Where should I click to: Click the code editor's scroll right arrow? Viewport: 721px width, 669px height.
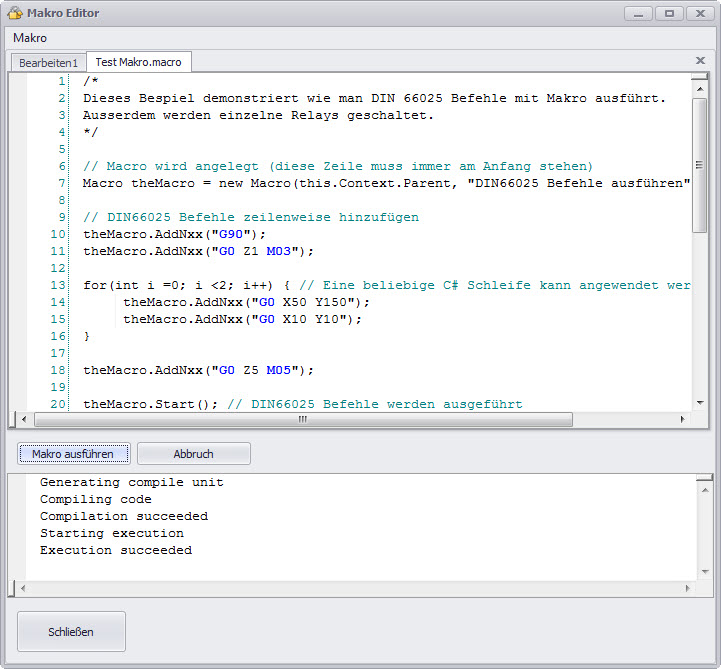click(685, 420)
